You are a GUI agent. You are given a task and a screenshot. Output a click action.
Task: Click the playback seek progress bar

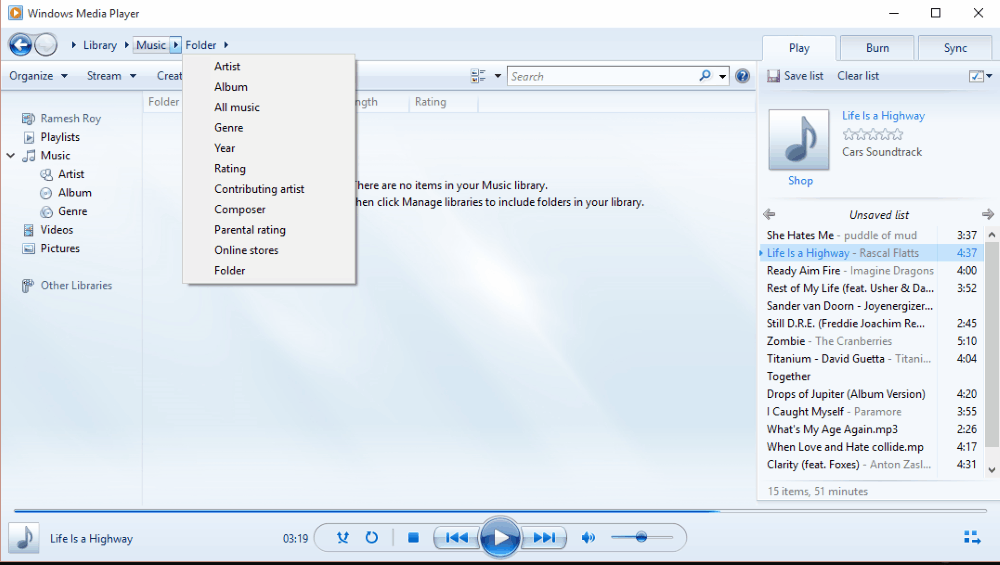pos(499,511)
